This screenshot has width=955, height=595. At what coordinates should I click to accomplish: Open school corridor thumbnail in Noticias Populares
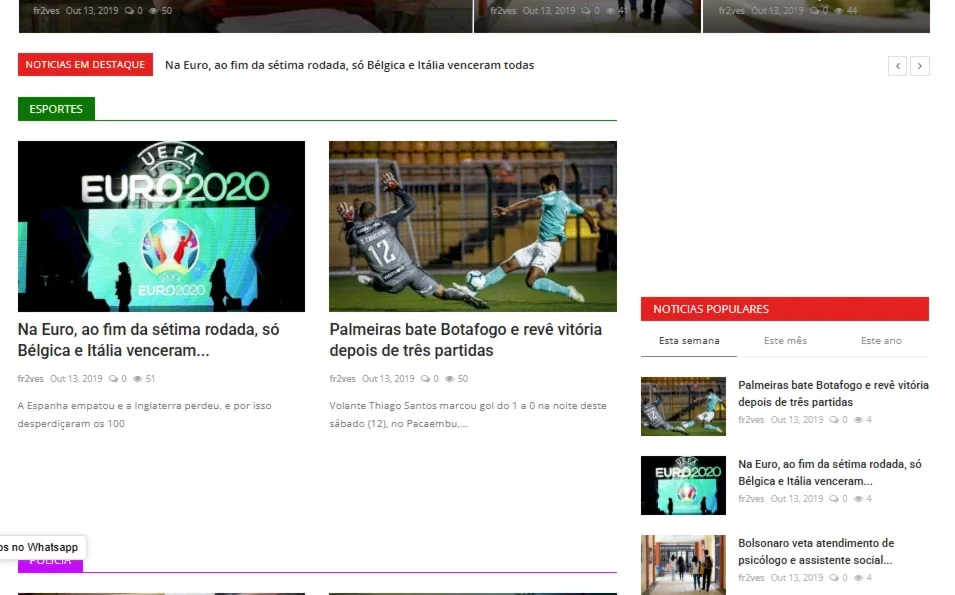tap(683, 565)
